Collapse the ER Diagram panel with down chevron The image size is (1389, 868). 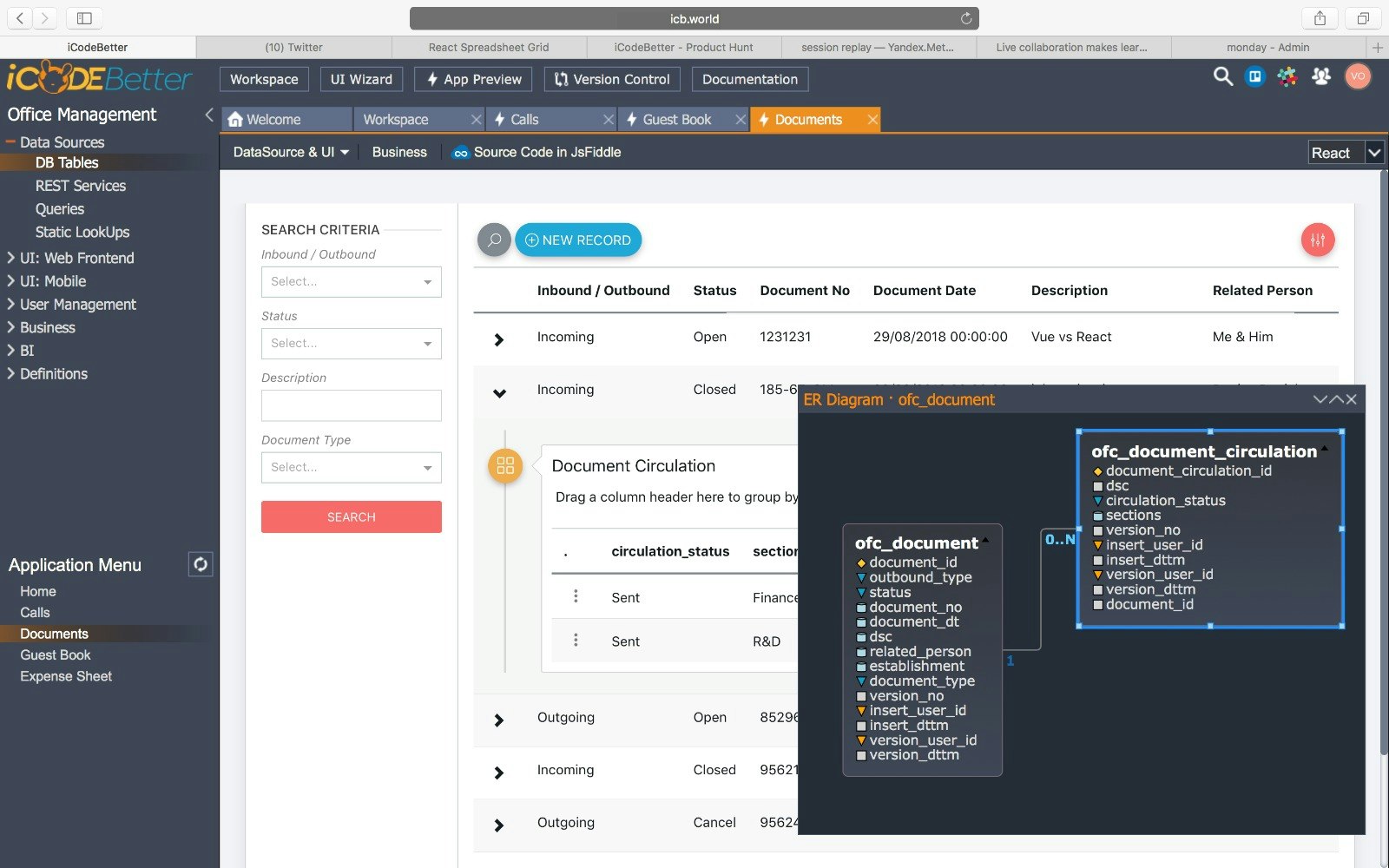click(x=1320, y=399)
